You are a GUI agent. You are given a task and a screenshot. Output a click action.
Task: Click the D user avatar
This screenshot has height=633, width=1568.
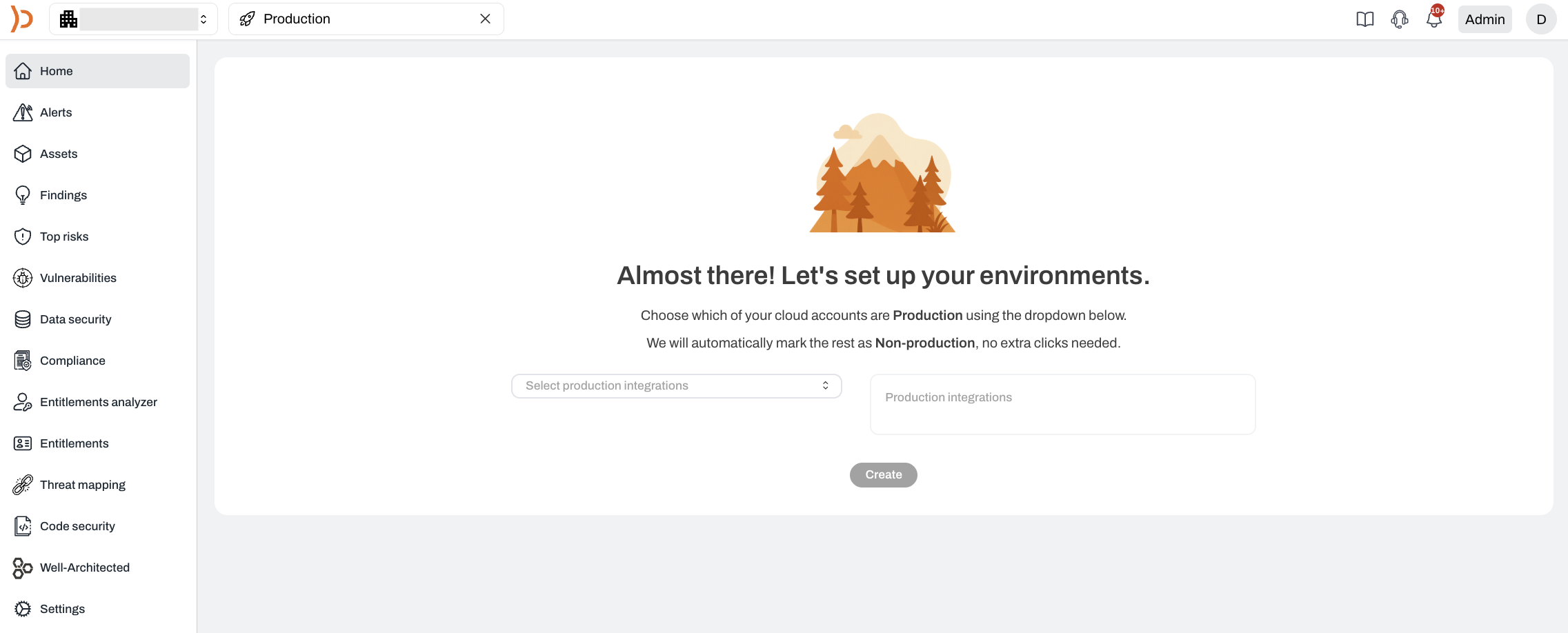pos(1540,19)
